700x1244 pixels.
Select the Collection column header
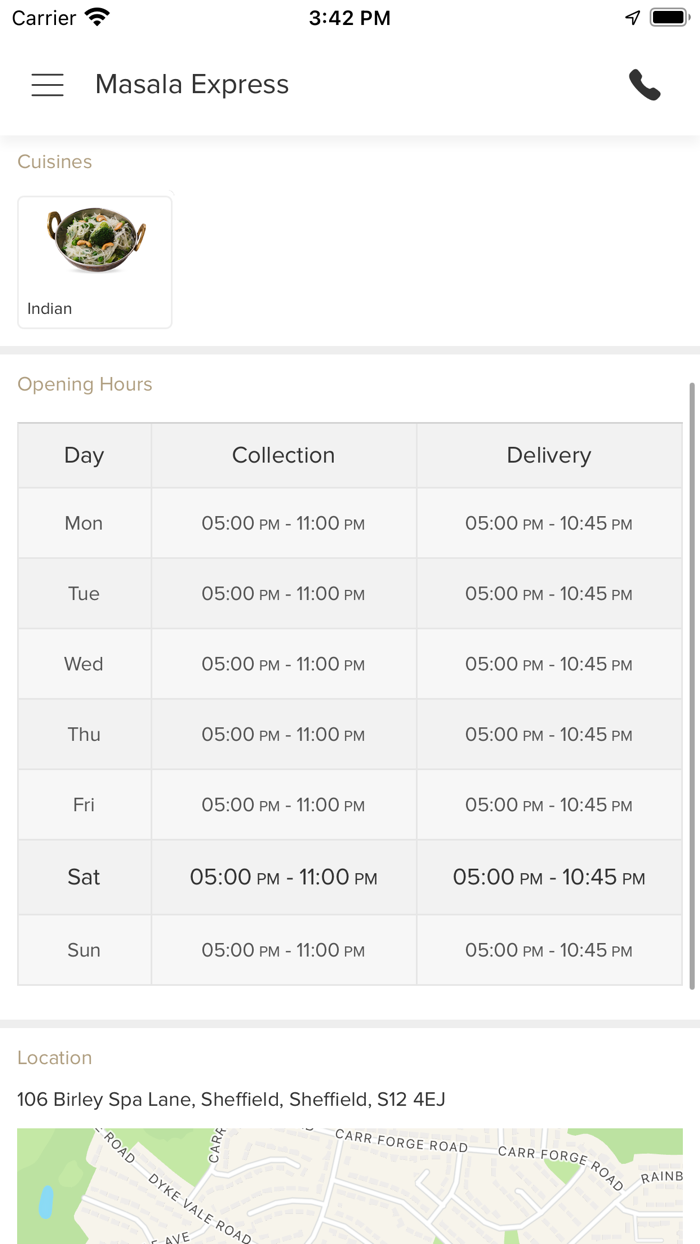click(283, 455)
